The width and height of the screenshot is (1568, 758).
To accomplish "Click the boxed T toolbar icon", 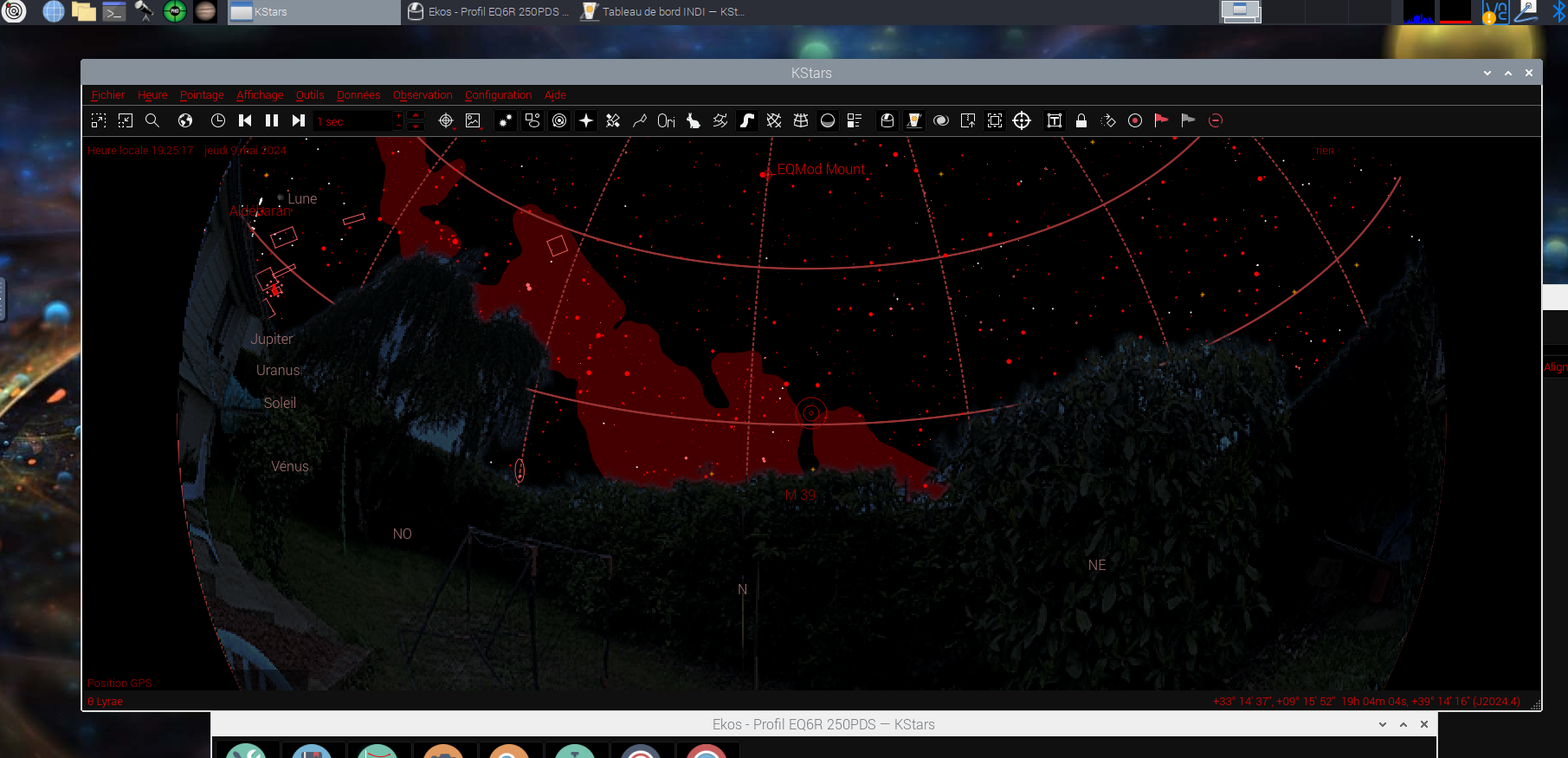I will coord(1055,121).
